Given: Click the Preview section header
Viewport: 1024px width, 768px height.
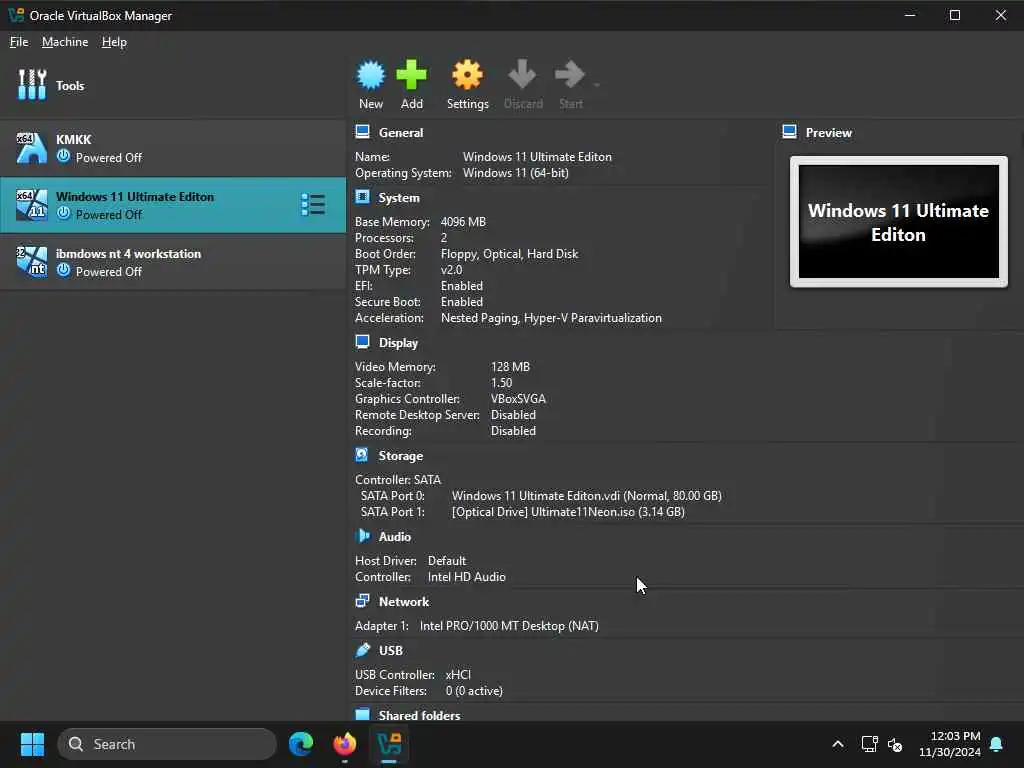Looking at the screenshot, I should (x=829, y=133).
